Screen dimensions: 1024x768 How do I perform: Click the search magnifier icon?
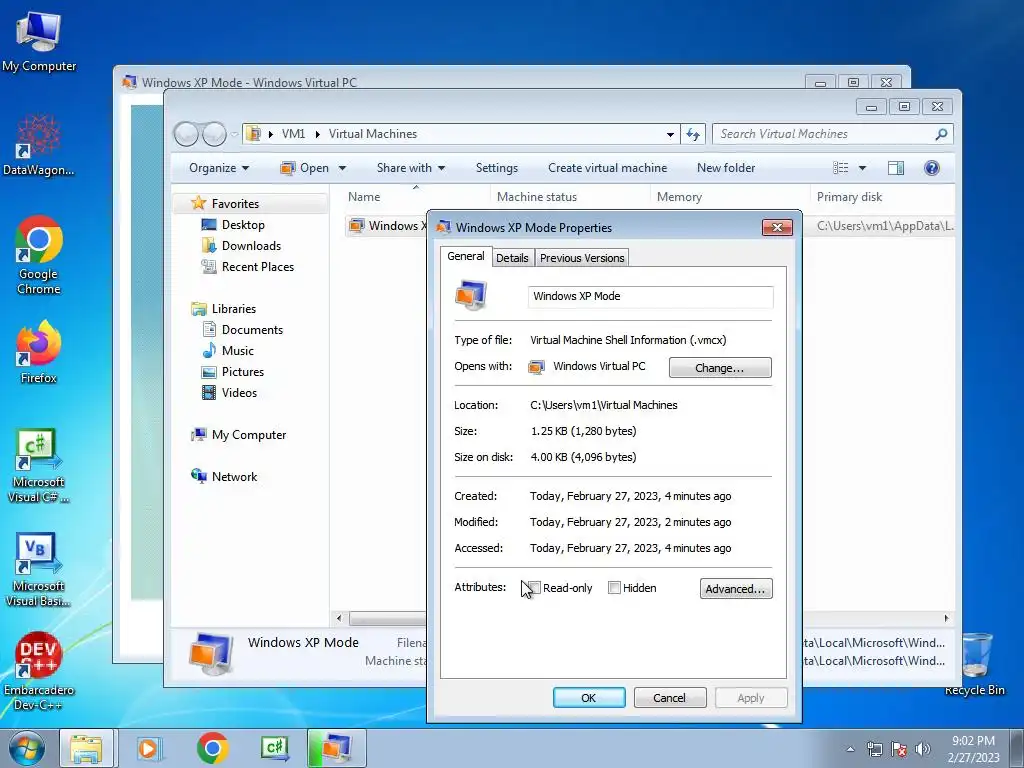point(941,134)
